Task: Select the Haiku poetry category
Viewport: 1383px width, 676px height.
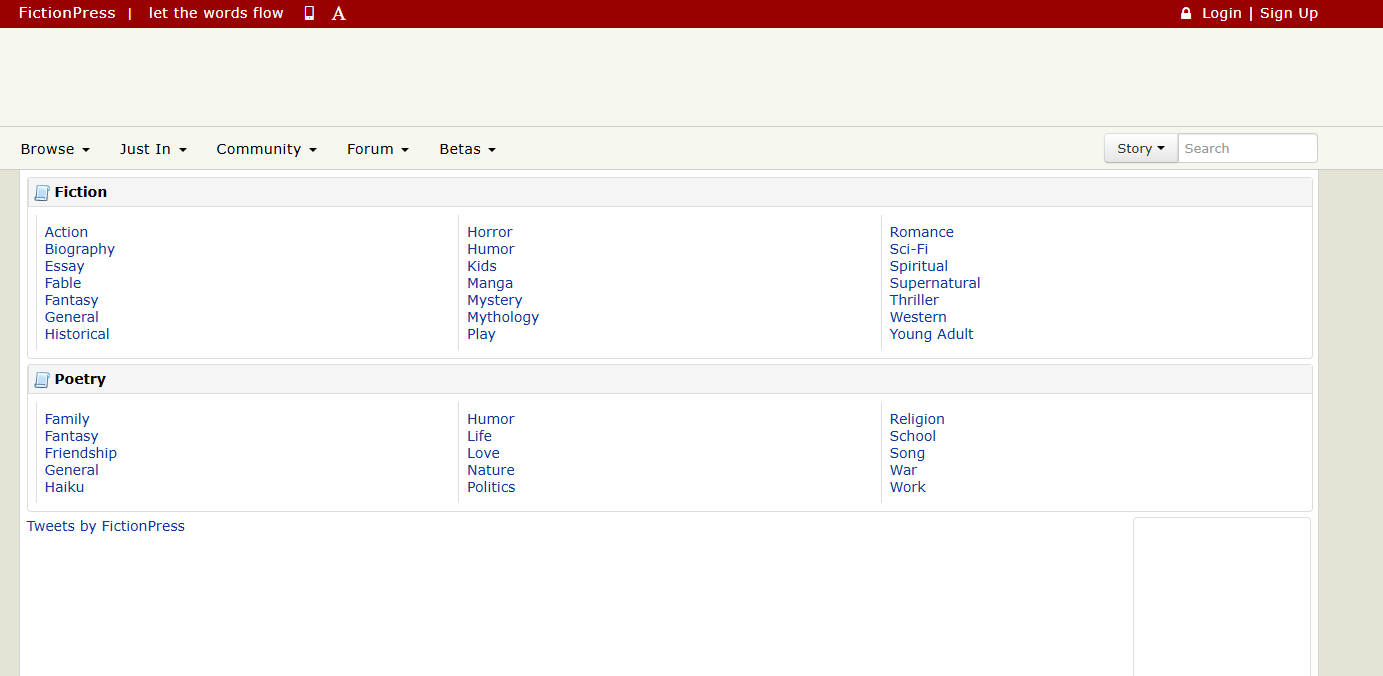Action: [64, 487]
